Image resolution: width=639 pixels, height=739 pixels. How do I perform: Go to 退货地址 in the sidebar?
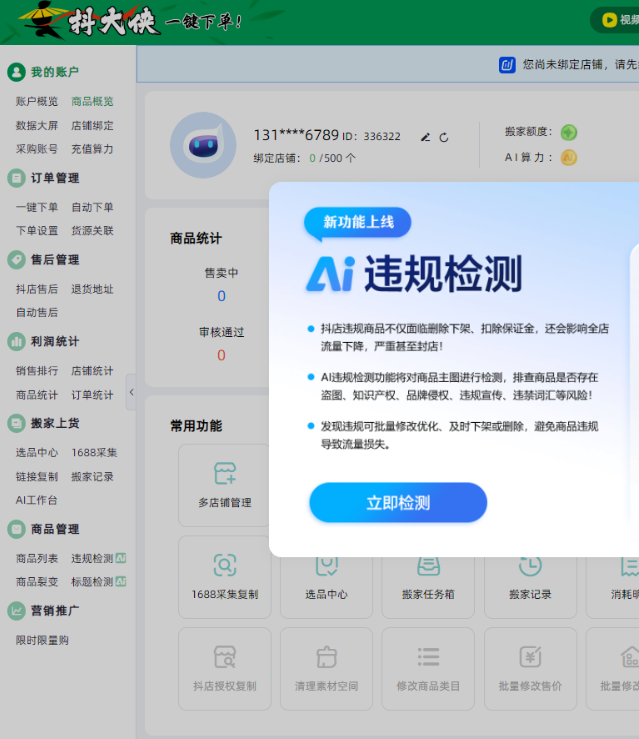click(92, 289)
